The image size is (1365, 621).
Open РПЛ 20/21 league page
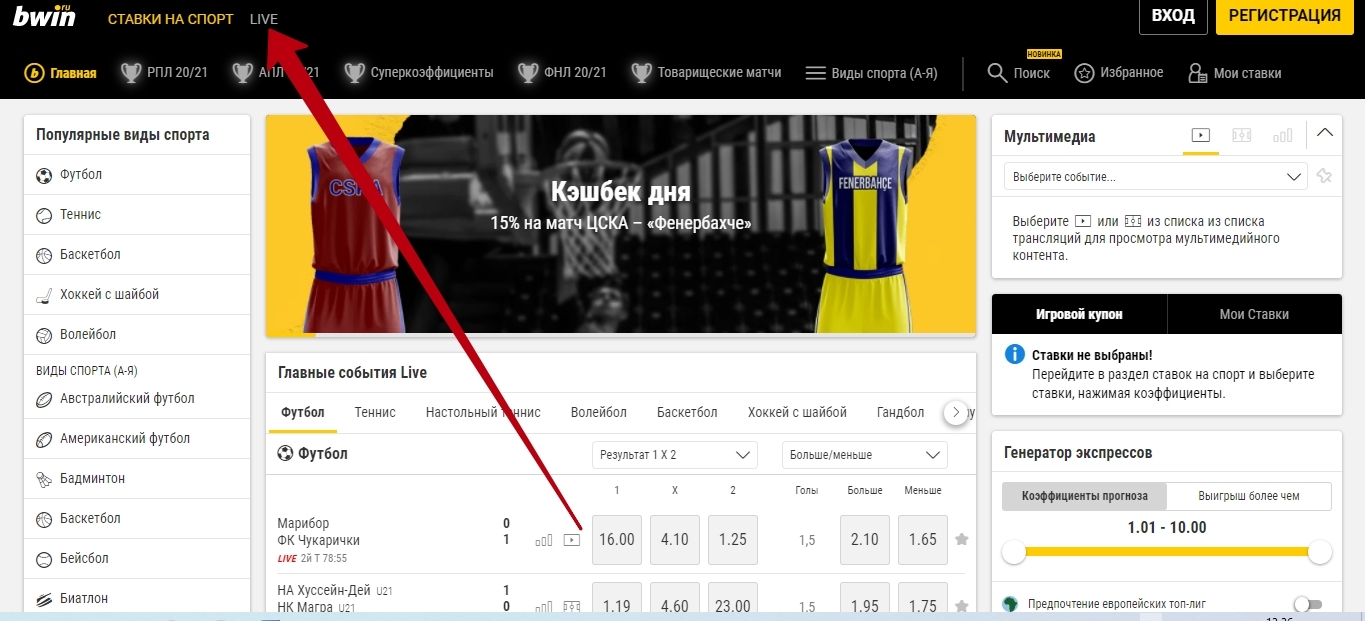[164, 73]
